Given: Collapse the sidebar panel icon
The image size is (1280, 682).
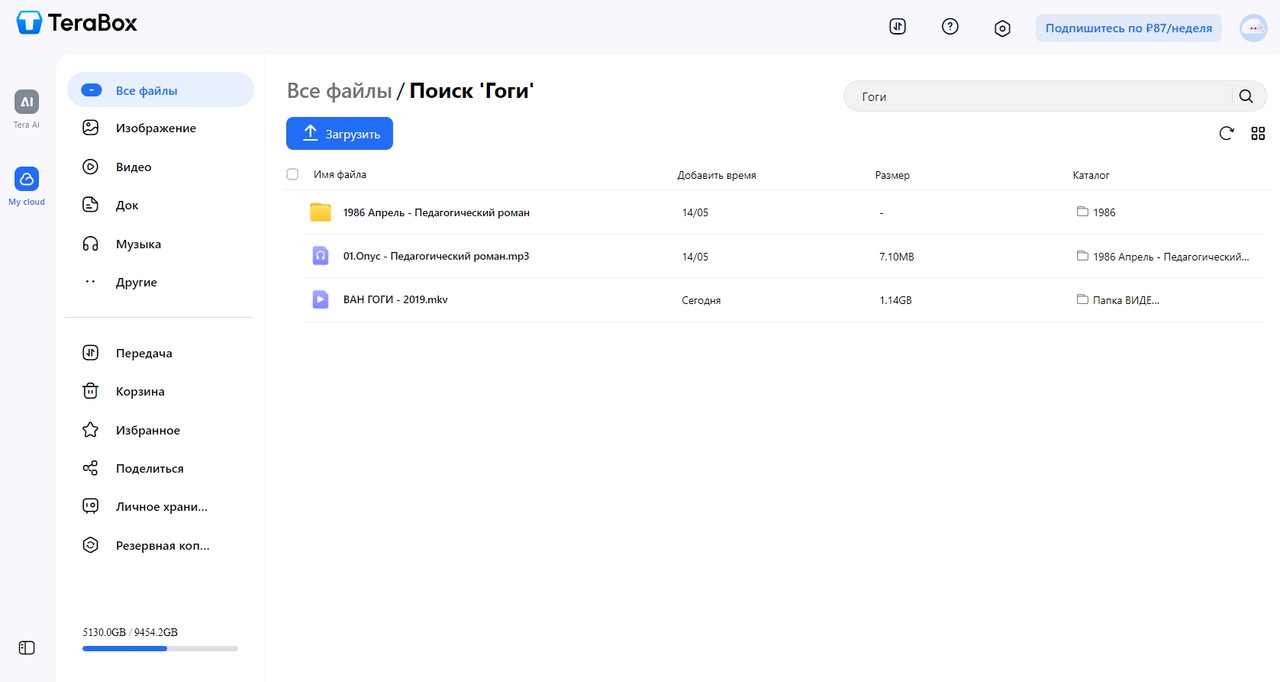Looking at the screenshot, I should (27, 648).
